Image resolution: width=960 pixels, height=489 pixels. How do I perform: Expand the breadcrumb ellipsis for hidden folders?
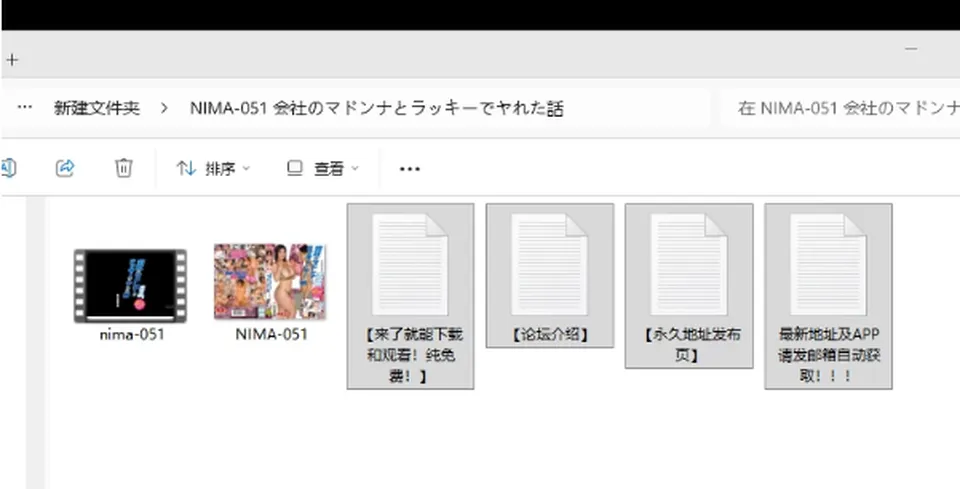tap(24, 108)
